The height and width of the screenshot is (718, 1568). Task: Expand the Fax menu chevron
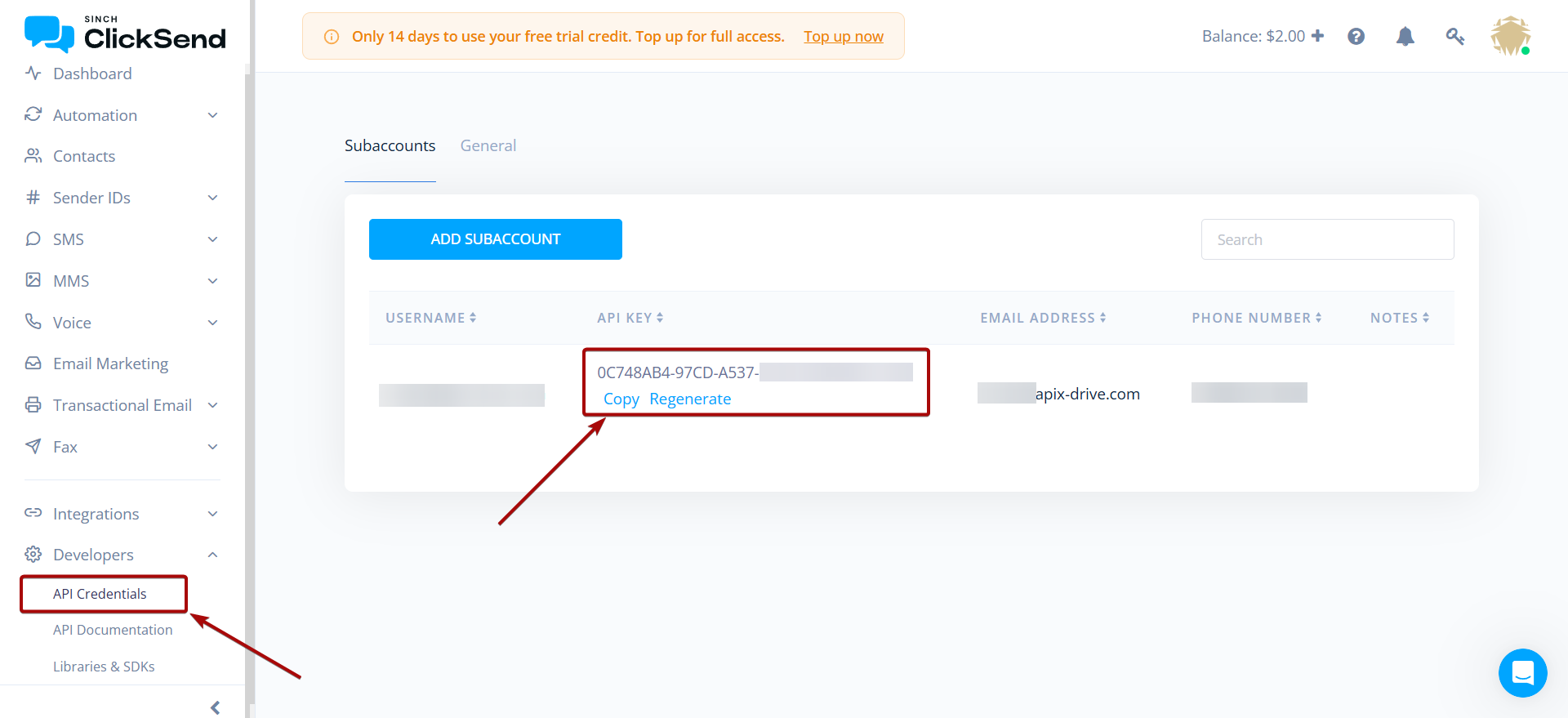(212, 447)
